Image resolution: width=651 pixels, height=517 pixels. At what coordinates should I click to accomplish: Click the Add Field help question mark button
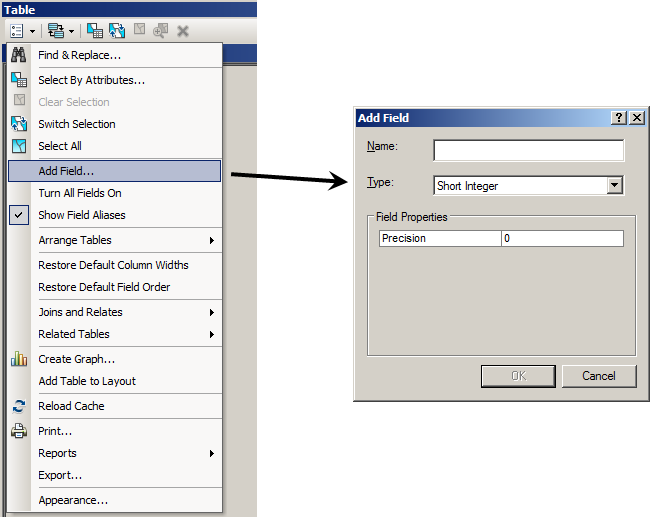click(x=619, y=118)
